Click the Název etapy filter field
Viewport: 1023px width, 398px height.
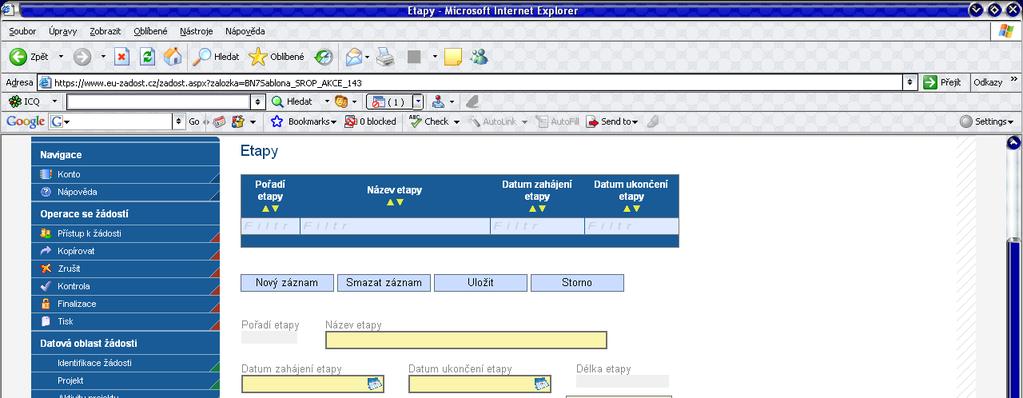395,226
